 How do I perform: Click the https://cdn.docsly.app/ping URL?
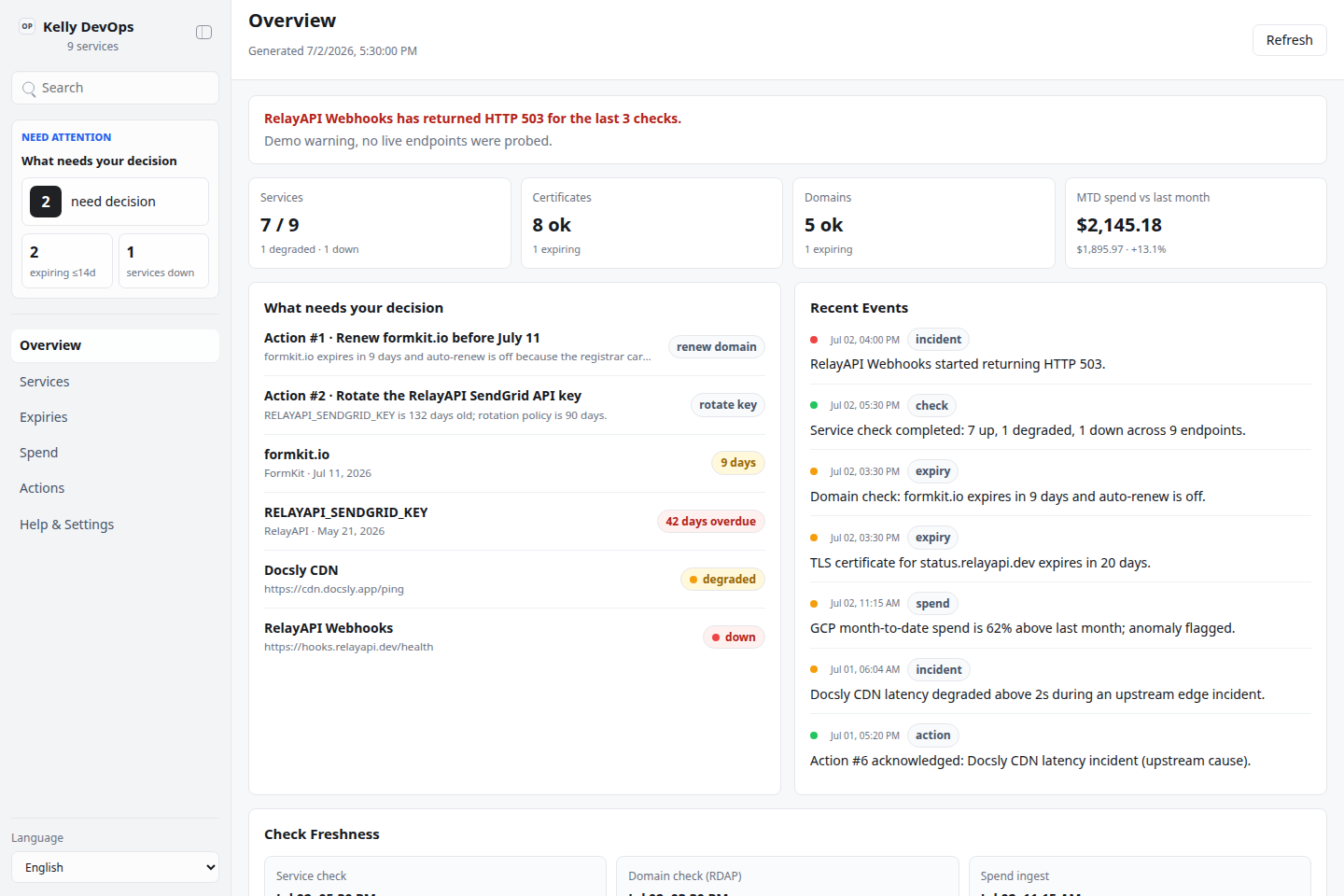pos(334,589)
